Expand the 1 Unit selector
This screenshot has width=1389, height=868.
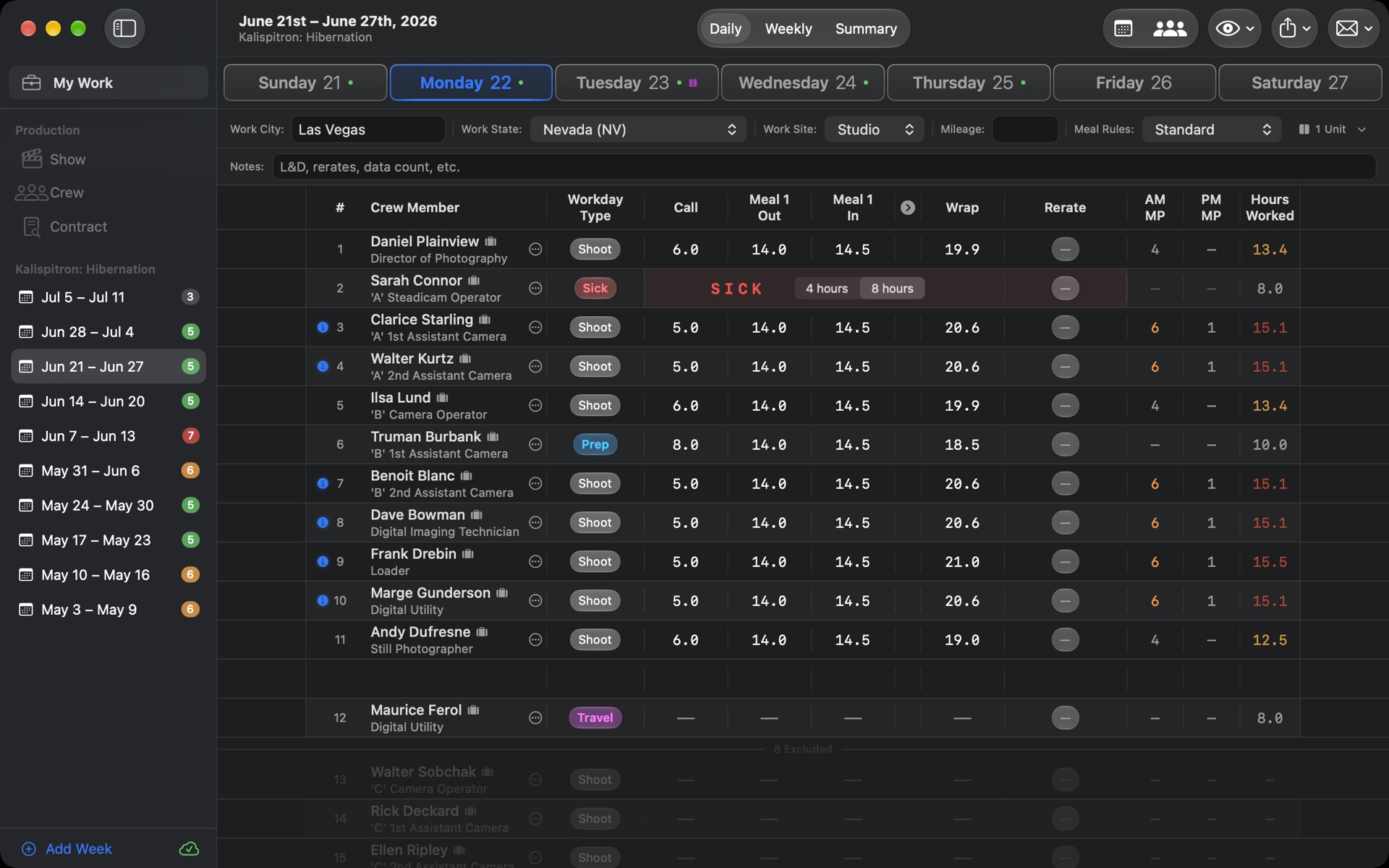1333,129
